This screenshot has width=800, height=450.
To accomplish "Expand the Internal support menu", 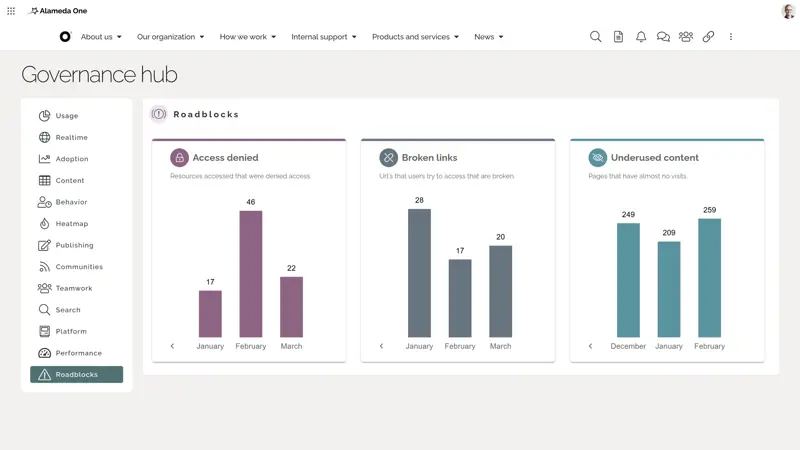I will [323, 37].
